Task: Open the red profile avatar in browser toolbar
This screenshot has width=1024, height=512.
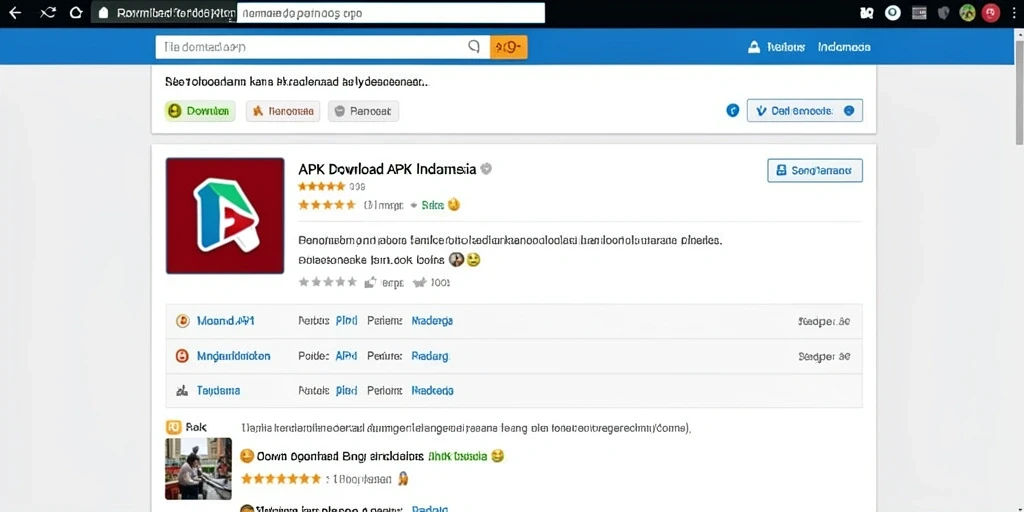Action: tap(991, 13)
